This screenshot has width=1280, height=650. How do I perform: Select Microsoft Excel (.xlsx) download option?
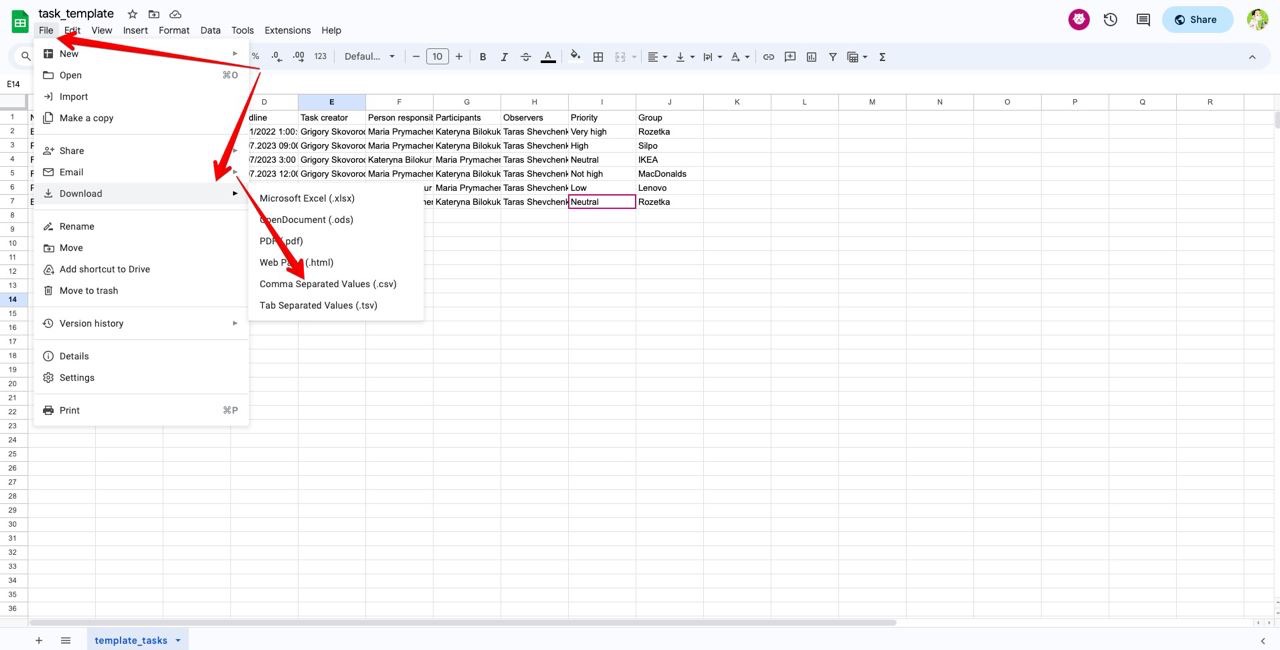click(307, 198)
